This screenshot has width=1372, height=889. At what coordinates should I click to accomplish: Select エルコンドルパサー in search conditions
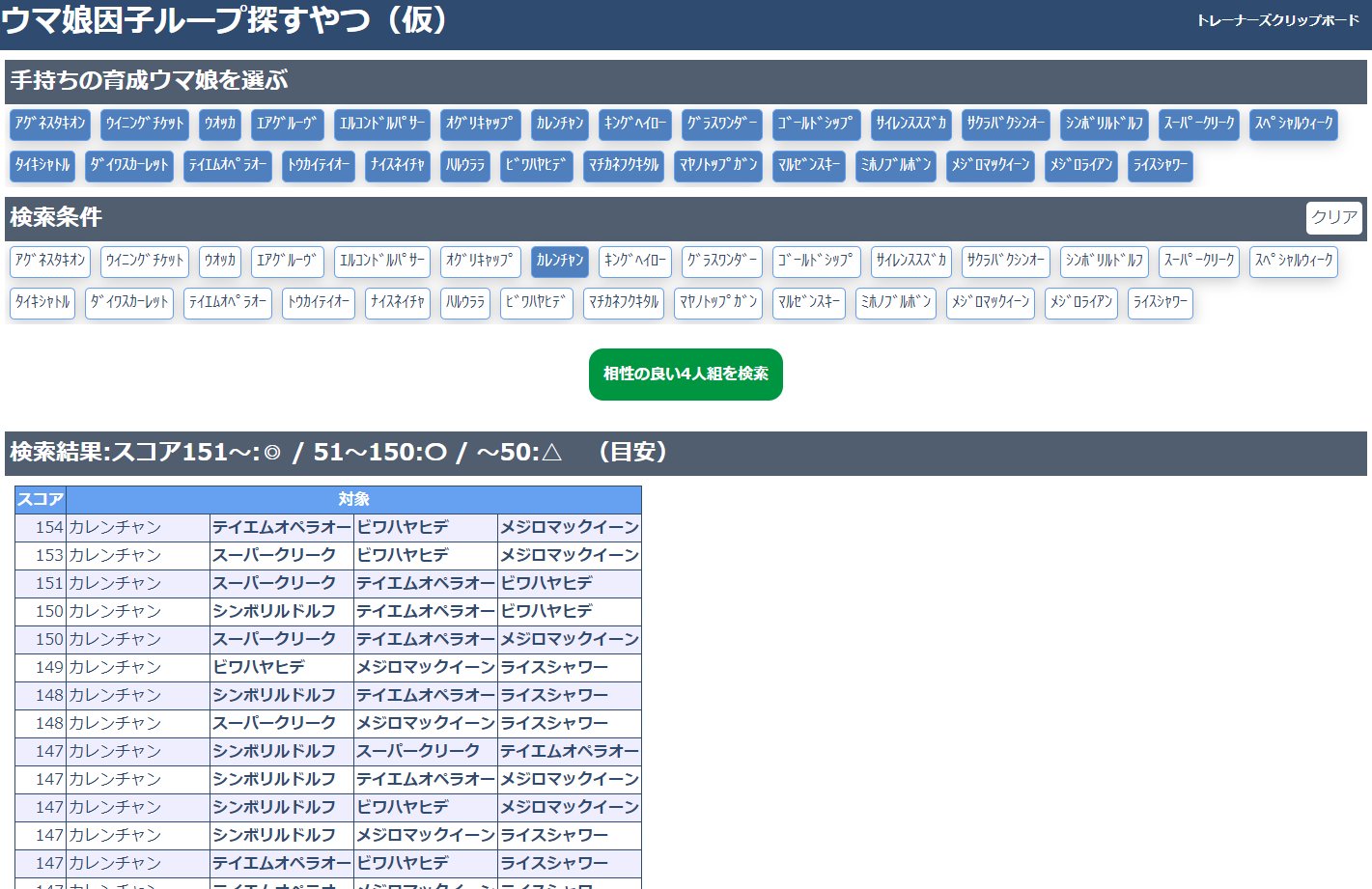382,262
